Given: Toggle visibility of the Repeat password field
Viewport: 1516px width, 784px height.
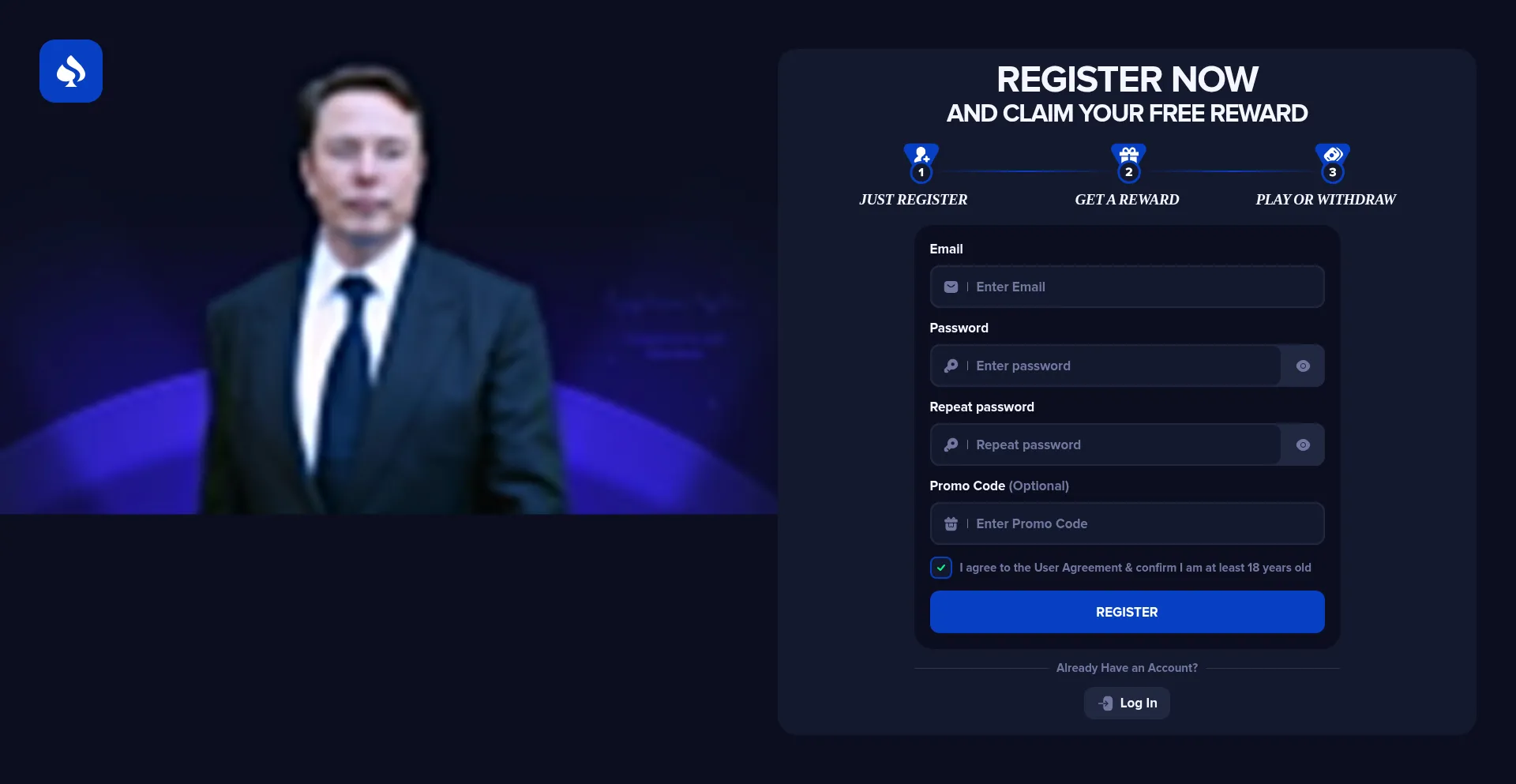Looking at the screenshot, I should pos(1303,445).
